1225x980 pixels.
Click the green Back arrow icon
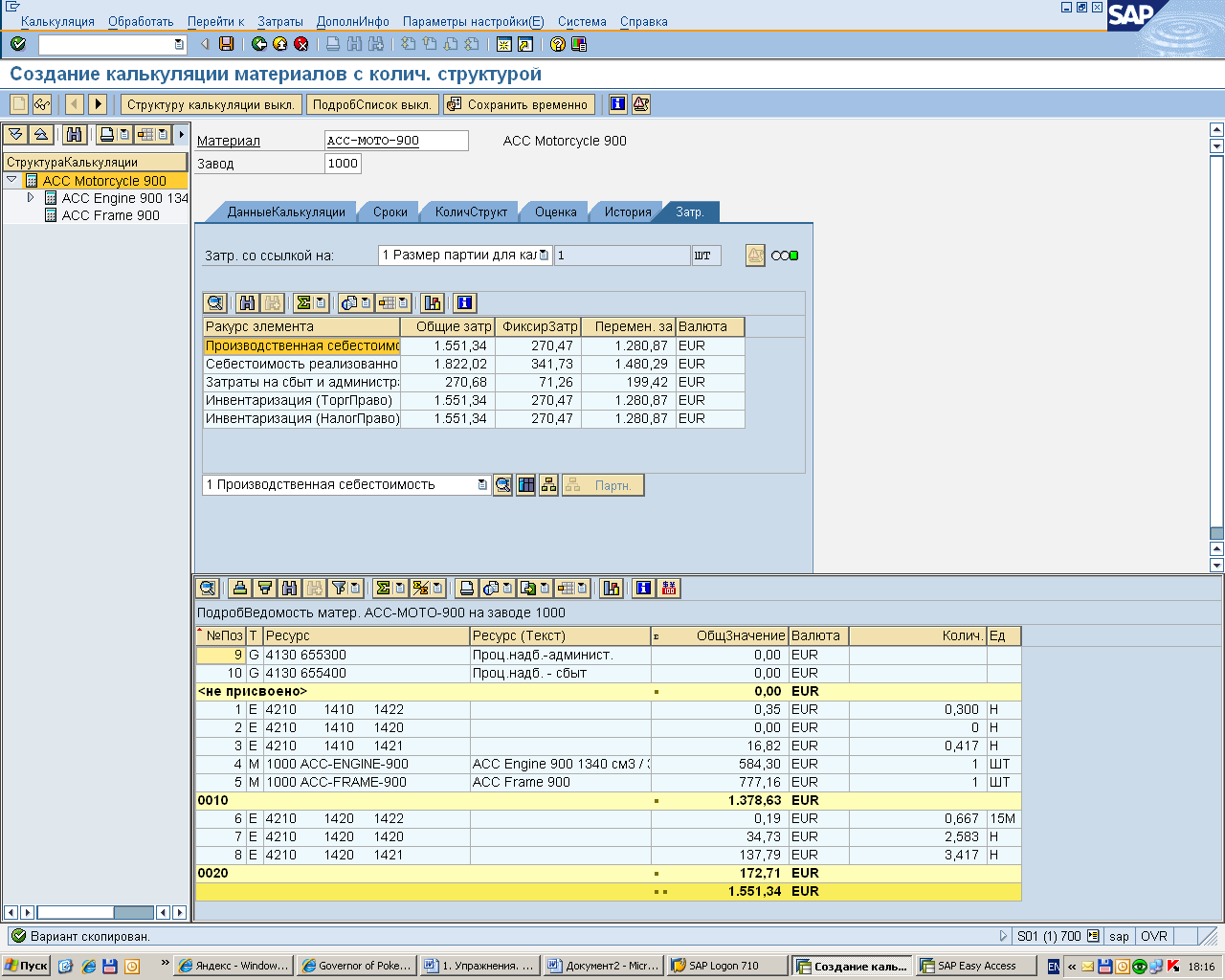[x=259, y=44]
